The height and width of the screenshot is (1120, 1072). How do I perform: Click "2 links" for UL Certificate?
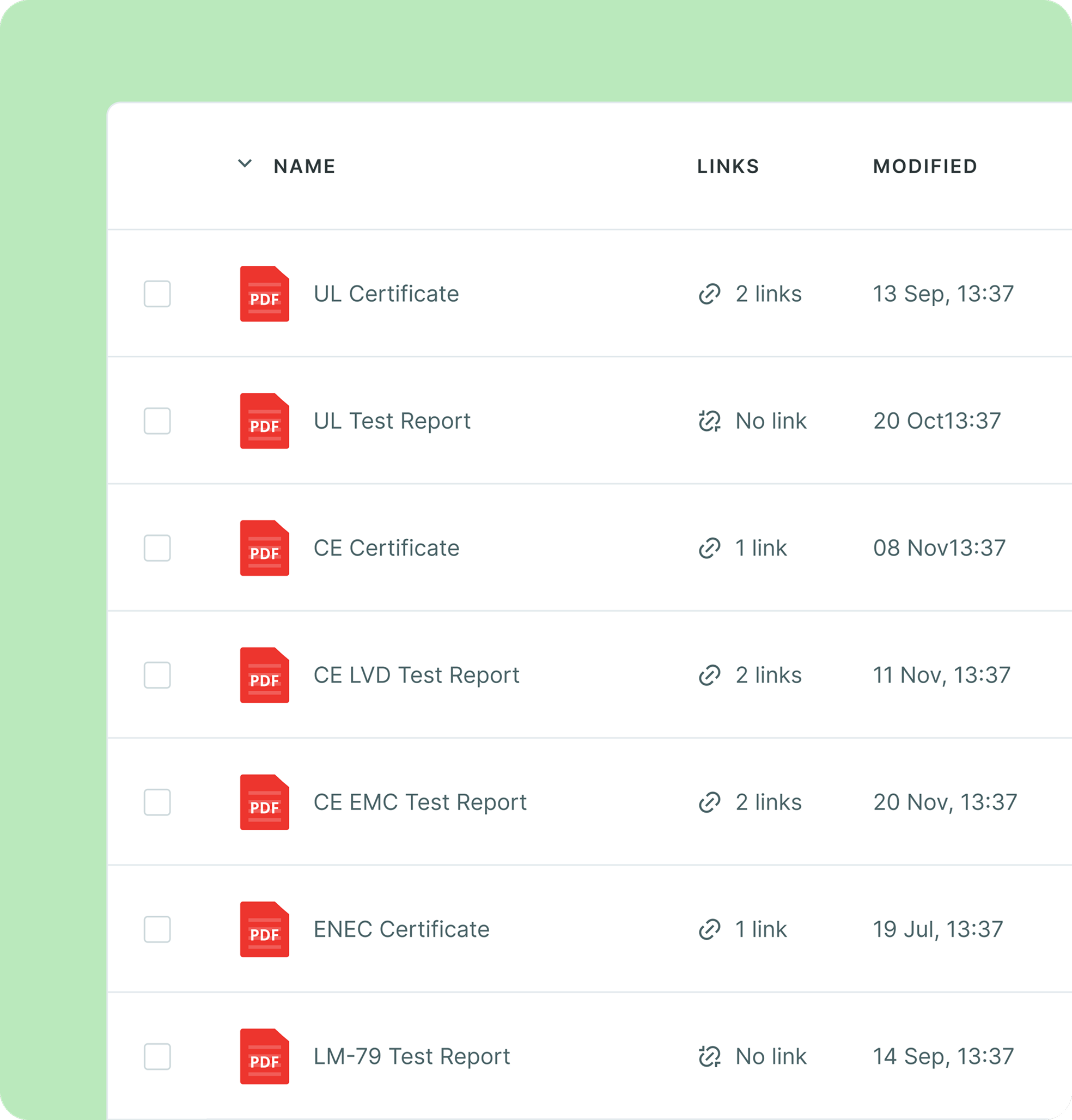(769, 294)
